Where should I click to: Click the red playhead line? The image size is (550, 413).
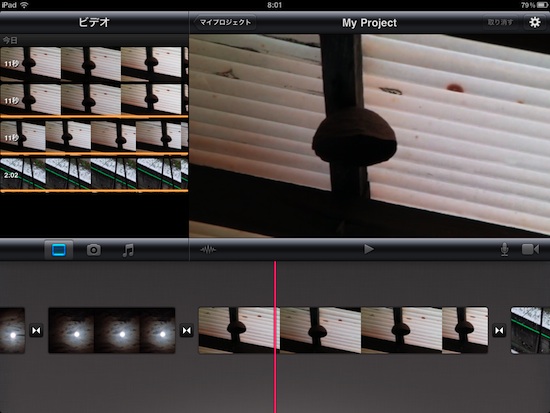point(275,337)
